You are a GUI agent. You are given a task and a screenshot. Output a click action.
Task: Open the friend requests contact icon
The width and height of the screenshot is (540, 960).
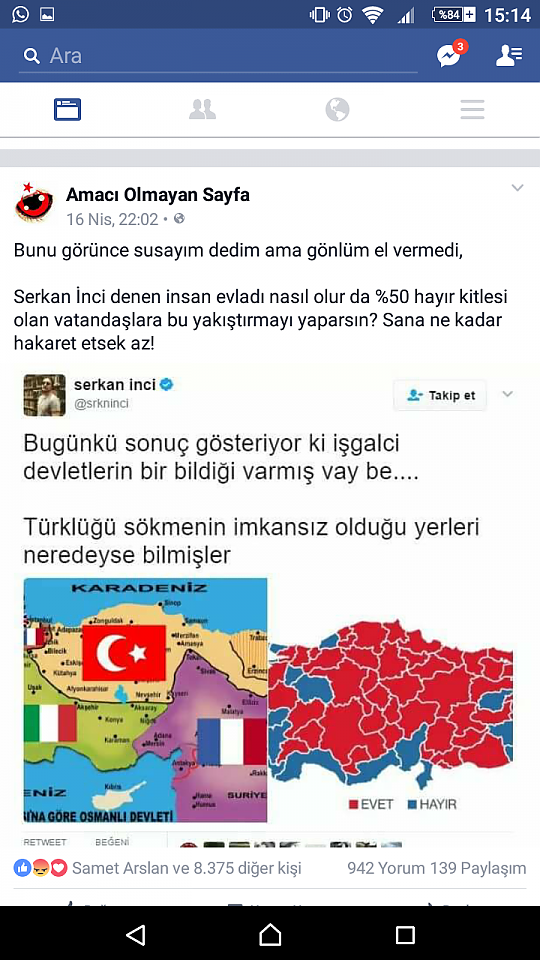coord(509,56)
